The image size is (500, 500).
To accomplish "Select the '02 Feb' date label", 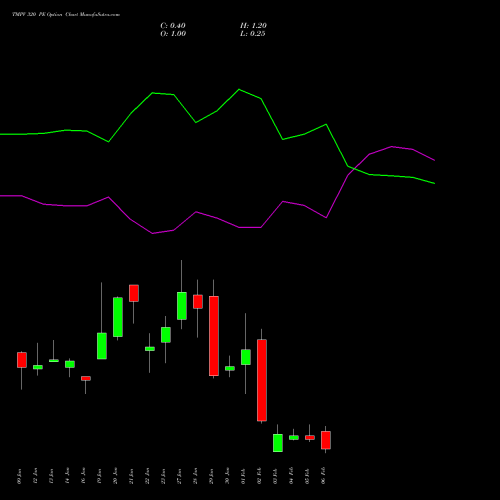I will click(259, 476).
